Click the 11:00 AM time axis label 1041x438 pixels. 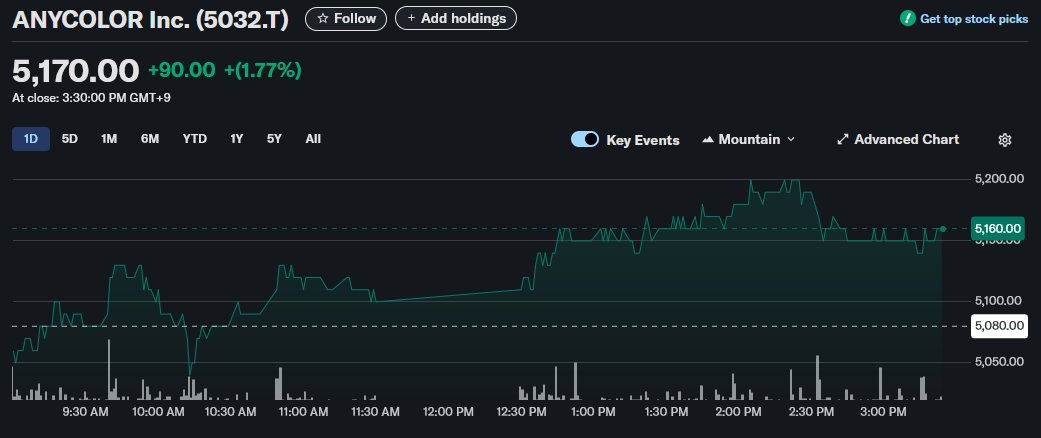pos(303,412)
